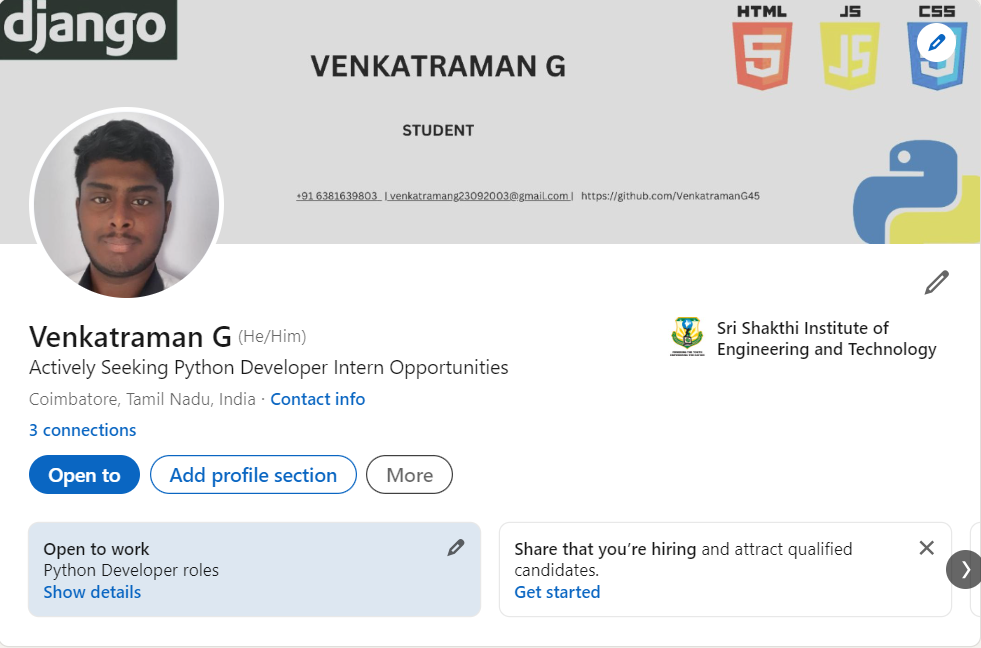Click the JS badge on banner
The image size is (981, 648).
849,48
